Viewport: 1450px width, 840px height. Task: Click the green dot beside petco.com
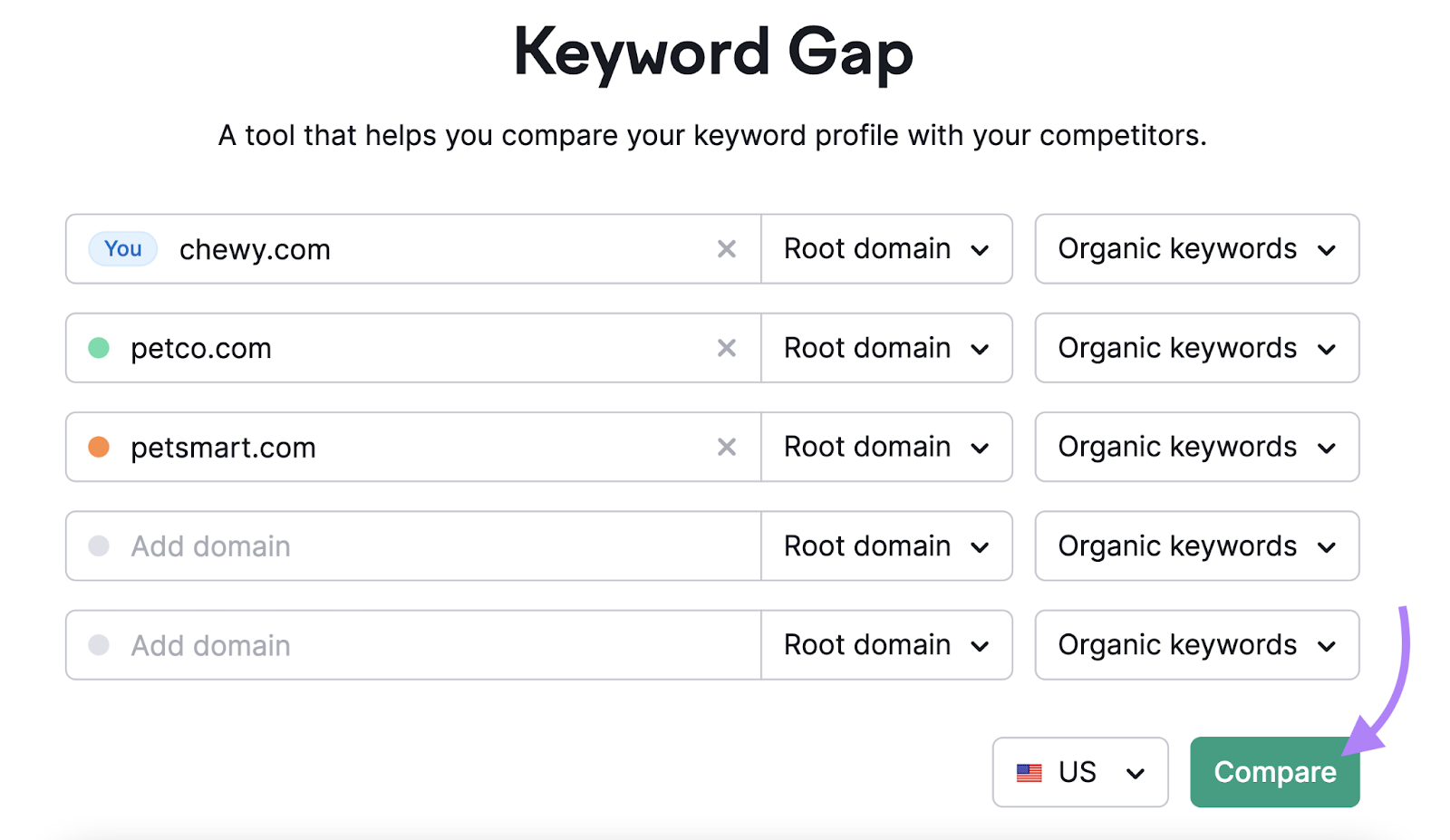[x=98, y=348]
